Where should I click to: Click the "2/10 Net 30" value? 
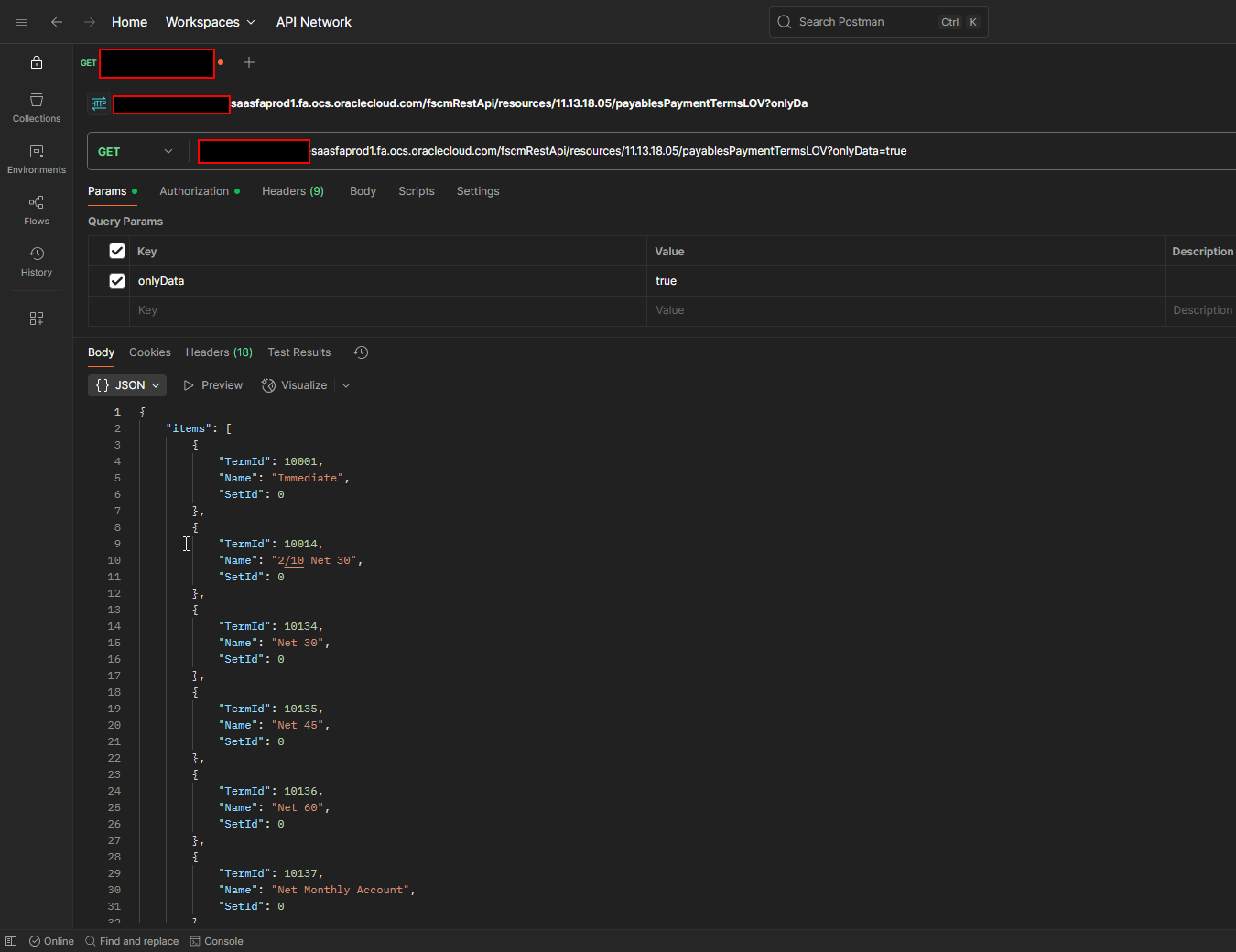314,560
